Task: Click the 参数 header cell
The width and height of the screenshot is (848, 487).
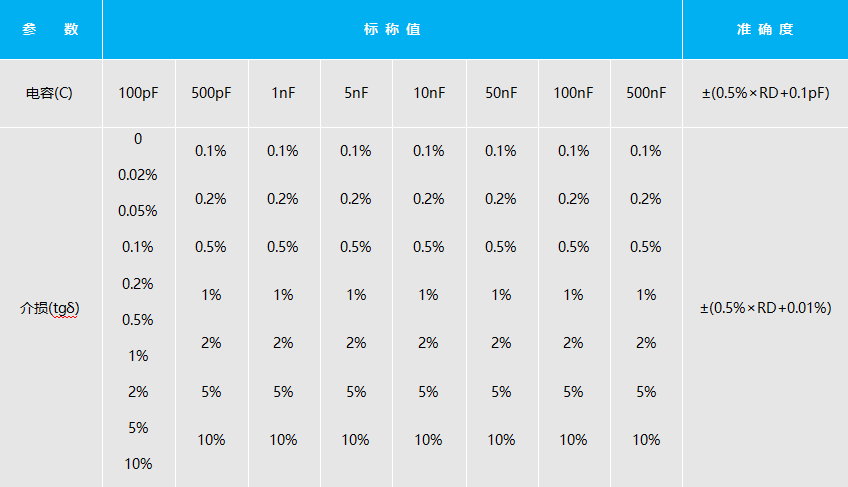Action: tap(50, 29)
